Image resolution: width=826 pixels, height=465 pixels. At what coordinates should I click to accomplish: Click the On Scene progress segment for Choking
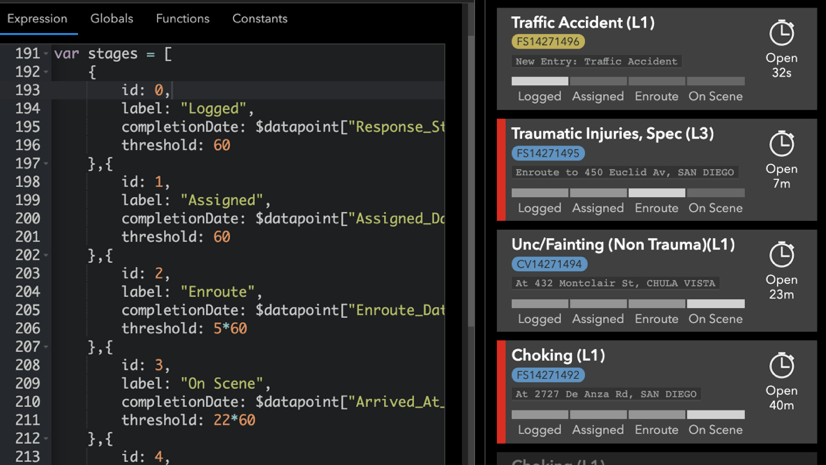point(715,414)
